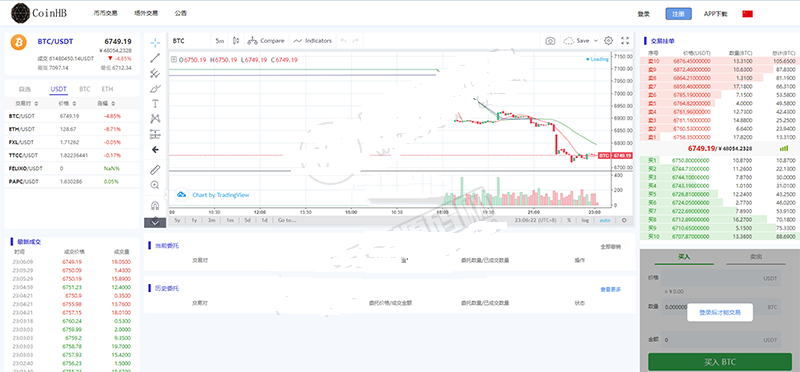The height and width of the screenshot is (372, 800).
Task: Click the fullscreen chart icon
Action: [625, 41]
